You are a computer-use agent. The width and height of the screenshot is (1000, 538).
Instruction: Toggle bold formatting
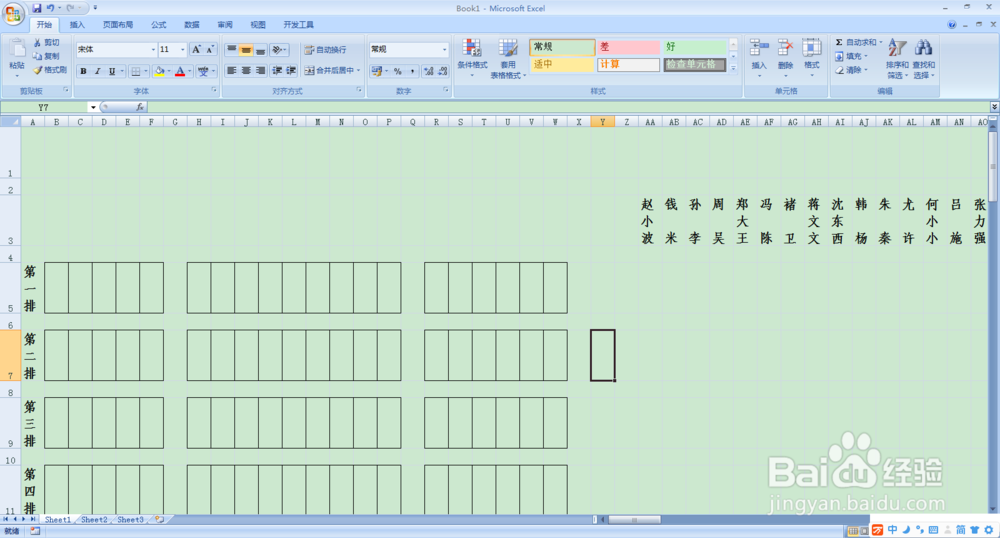pyautogui.click(x=84, y=71)
